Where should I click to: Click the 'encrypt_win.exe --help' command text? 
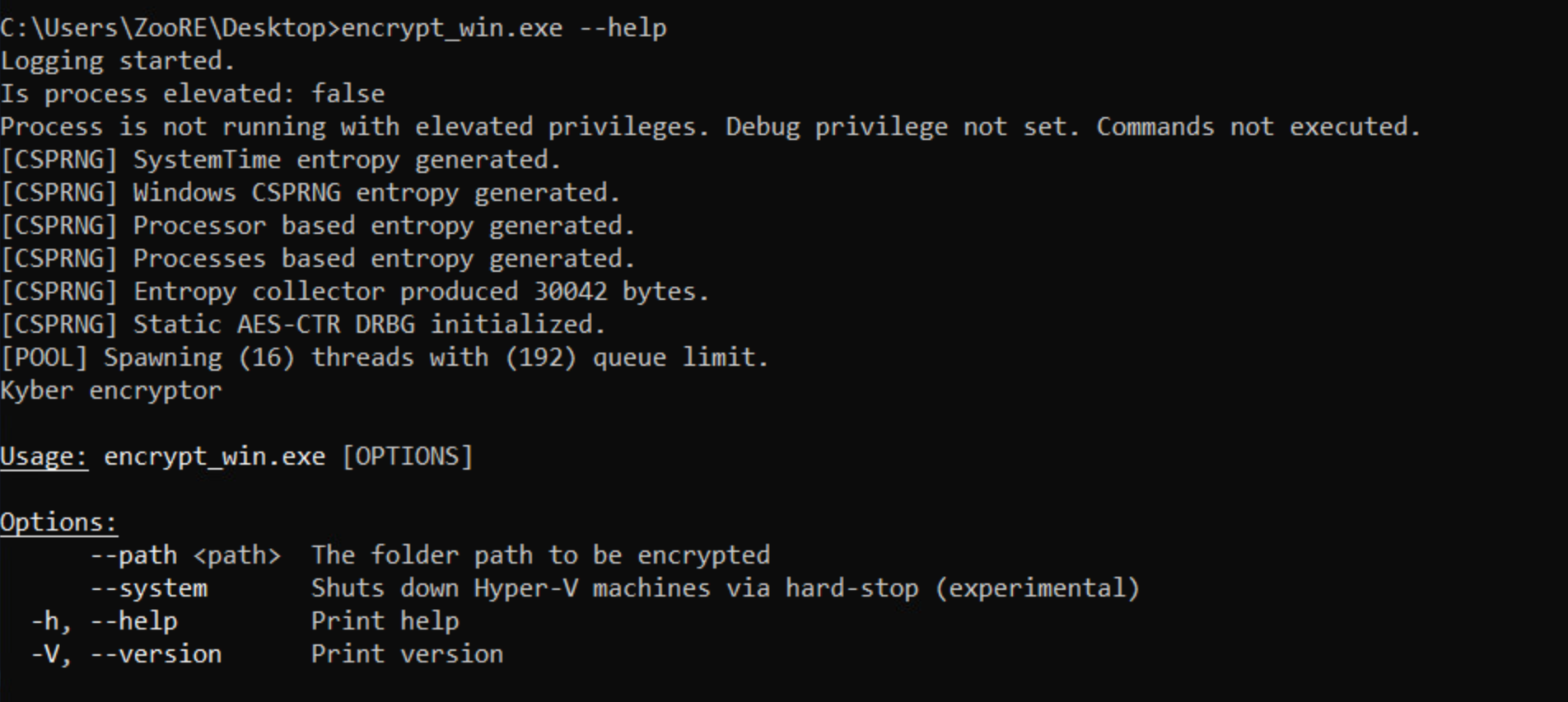pyautogui.click(x=503, y=28)
